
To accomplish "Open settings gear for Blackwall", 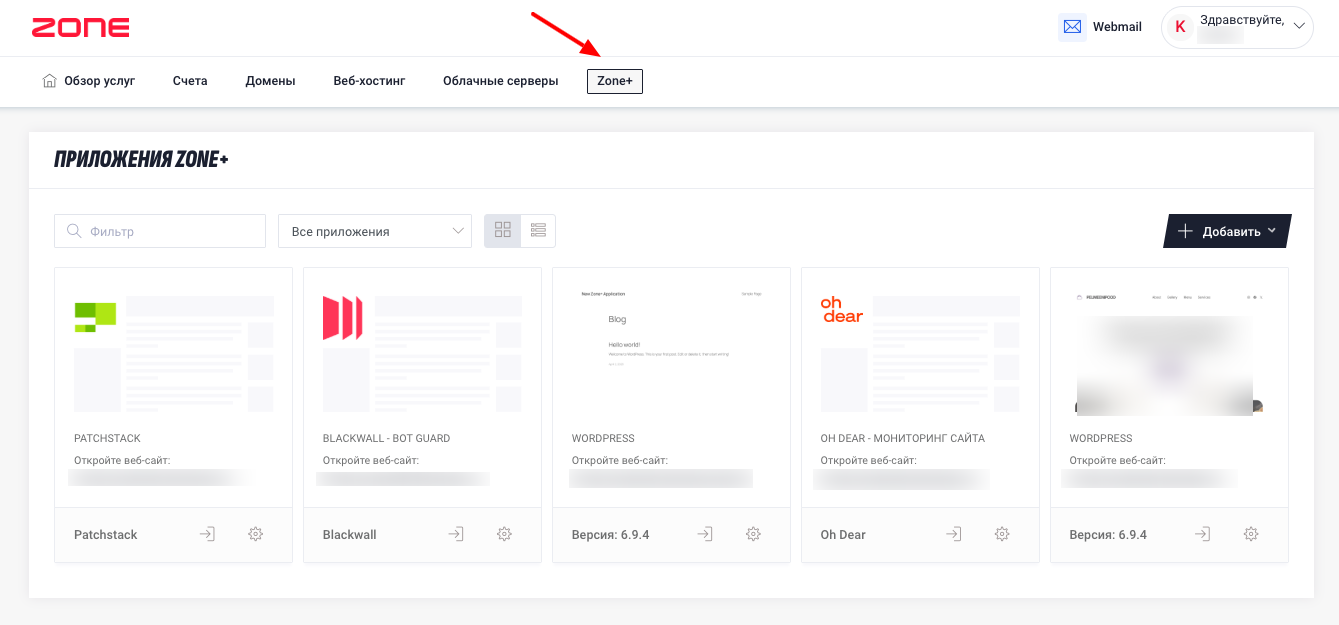I will 504,534.
